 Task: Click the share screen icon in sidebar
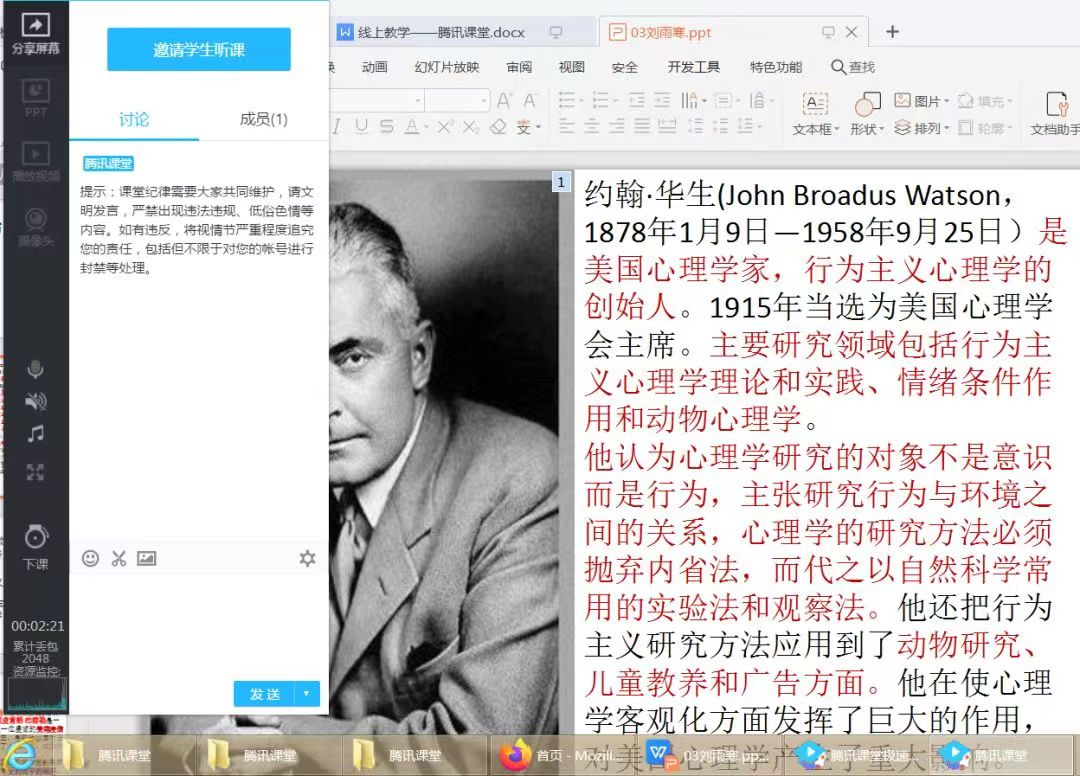35,26
